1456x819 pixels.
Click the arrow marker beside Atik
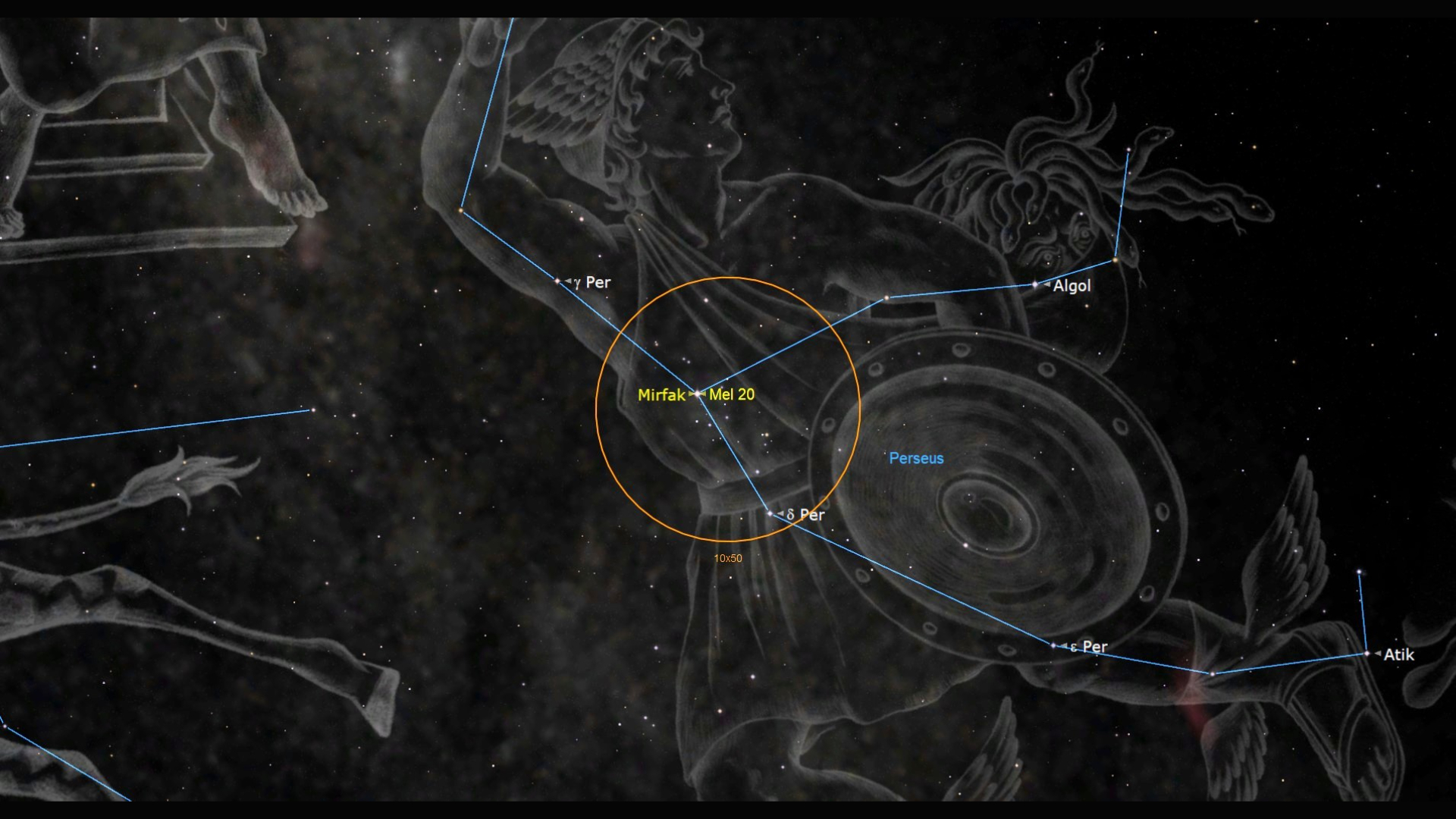(1377, 654)
